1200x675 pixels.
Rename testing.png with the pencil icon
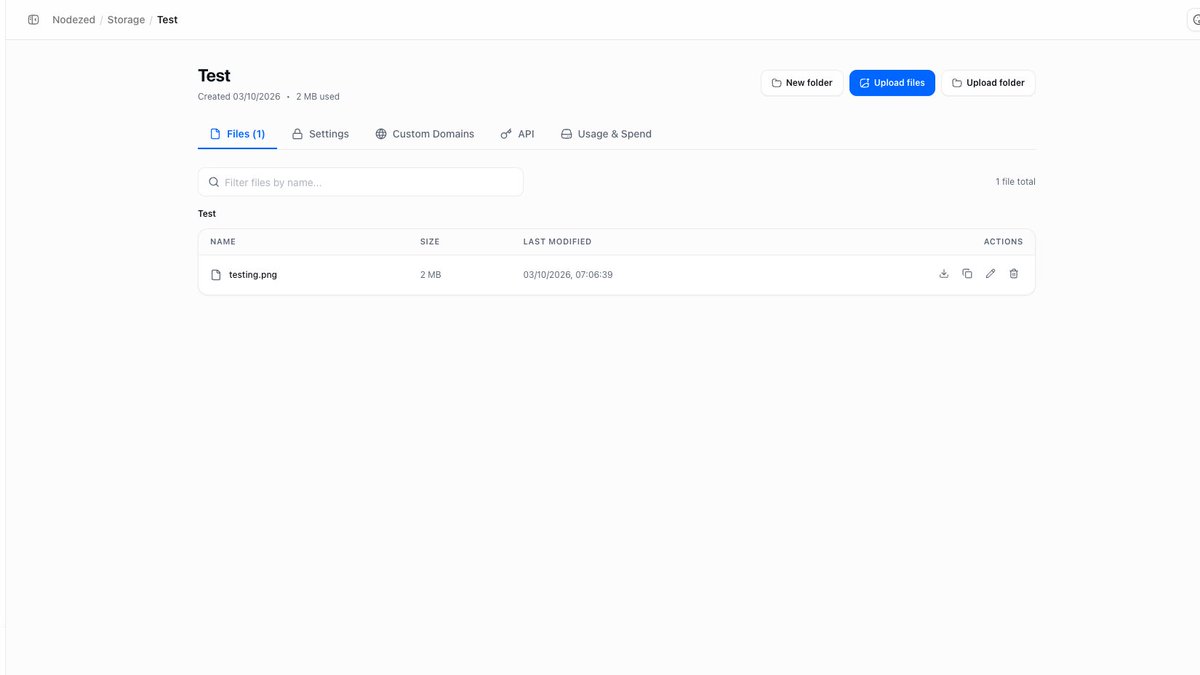point(990,274)
